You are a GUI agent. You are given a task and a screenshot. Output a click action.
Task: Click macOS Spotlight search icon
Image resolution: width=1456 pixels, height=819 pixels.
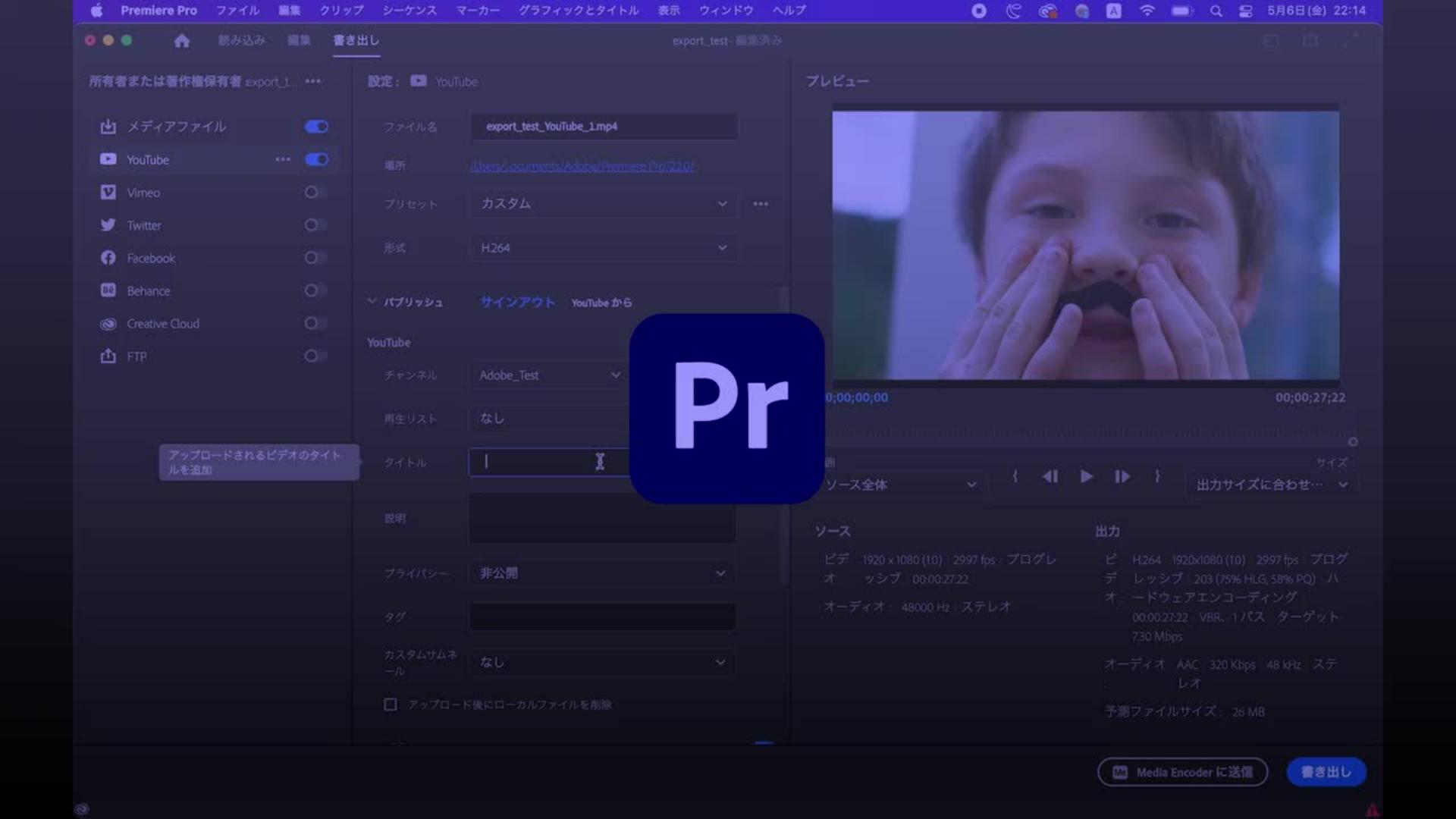[x=1216, y=11]
